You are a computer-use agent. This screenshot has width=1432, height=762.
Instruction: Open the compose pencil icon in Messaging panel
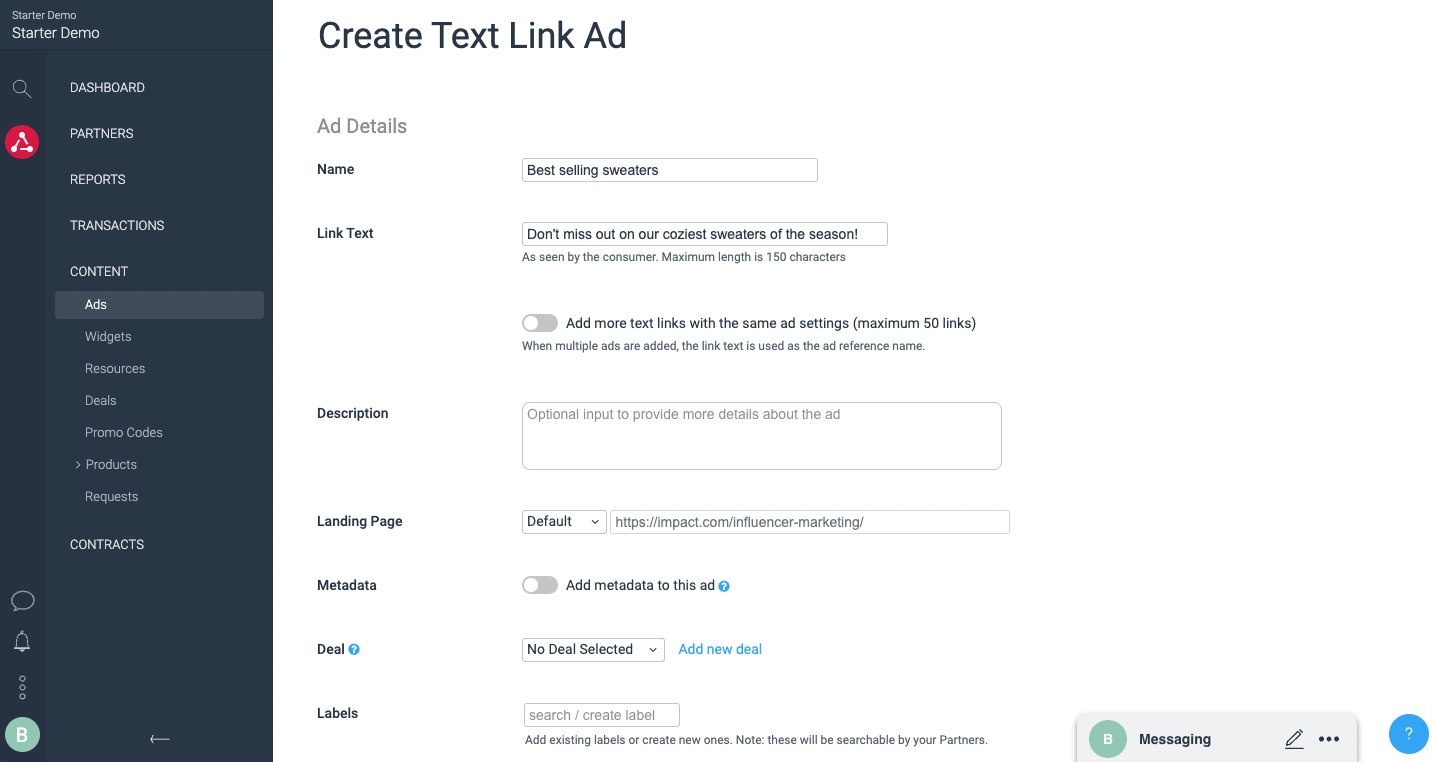click(1294, 738)
